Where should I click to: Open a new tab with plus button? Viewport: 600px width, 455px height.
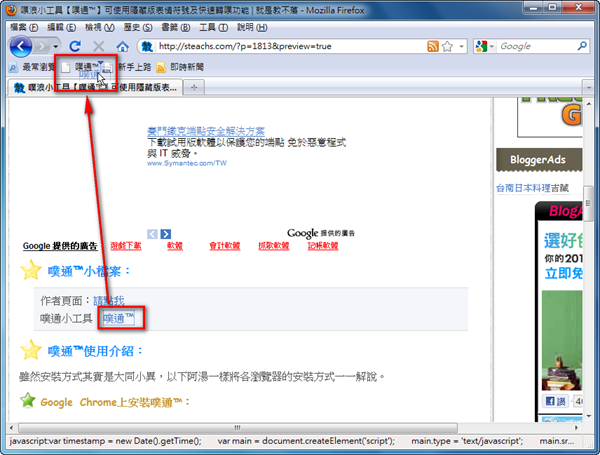194,88
